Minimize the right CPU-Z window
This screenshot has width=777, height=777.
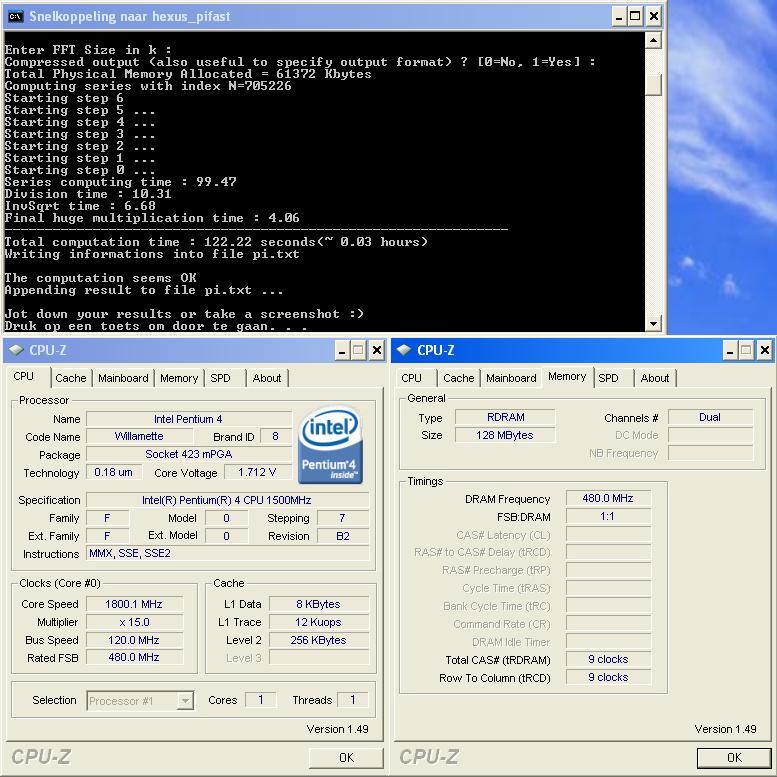729,350
